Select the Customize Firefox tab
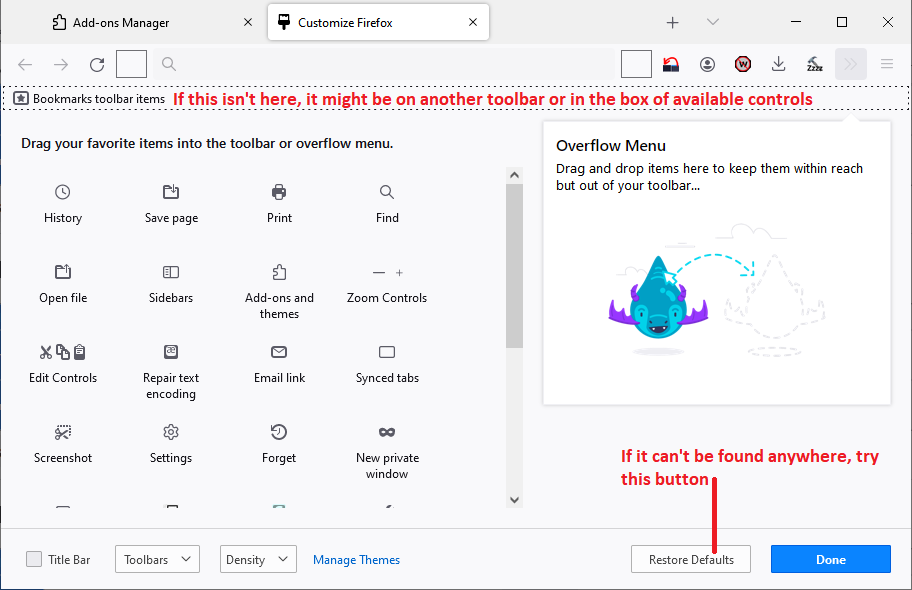This screenshot has height=590, width=912. tap(378, 22)
